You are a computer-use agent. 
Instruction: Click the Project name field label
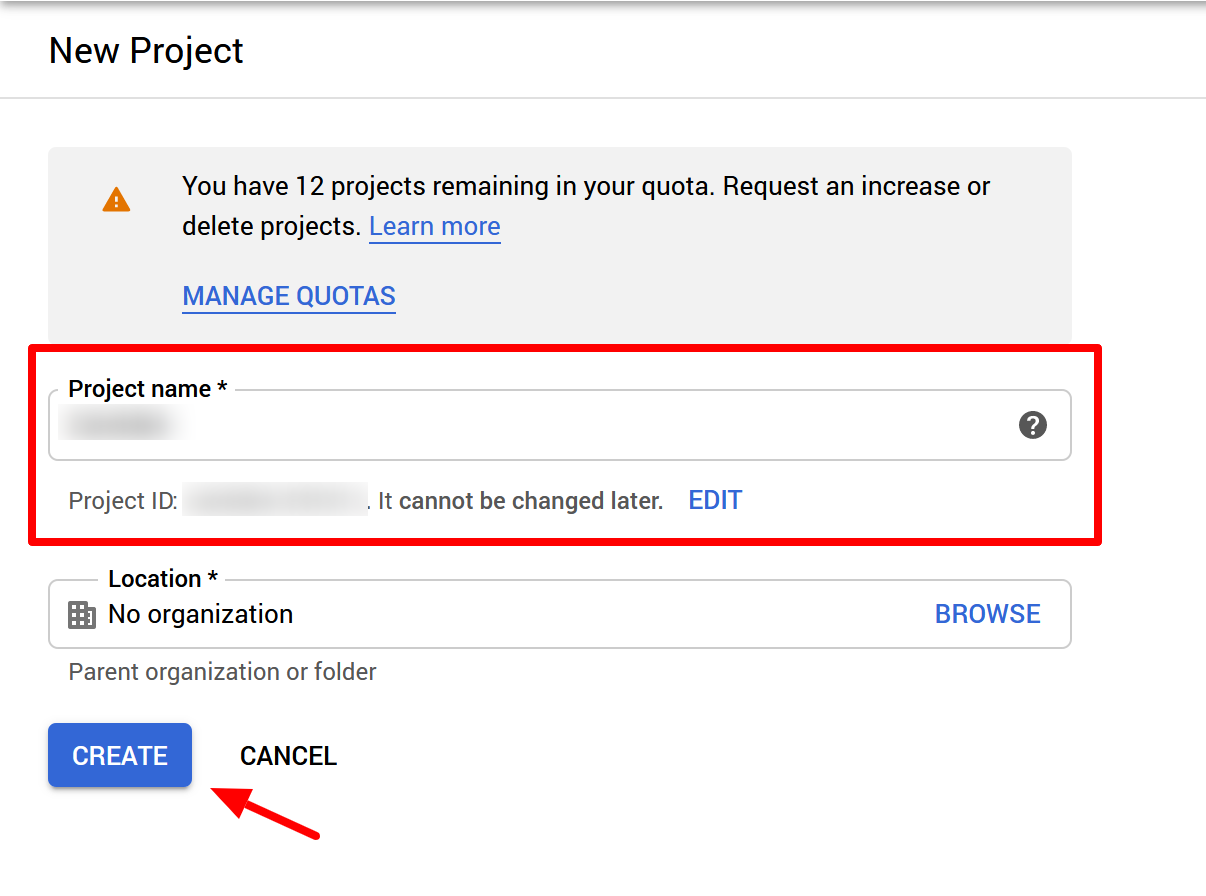point(147,389)
